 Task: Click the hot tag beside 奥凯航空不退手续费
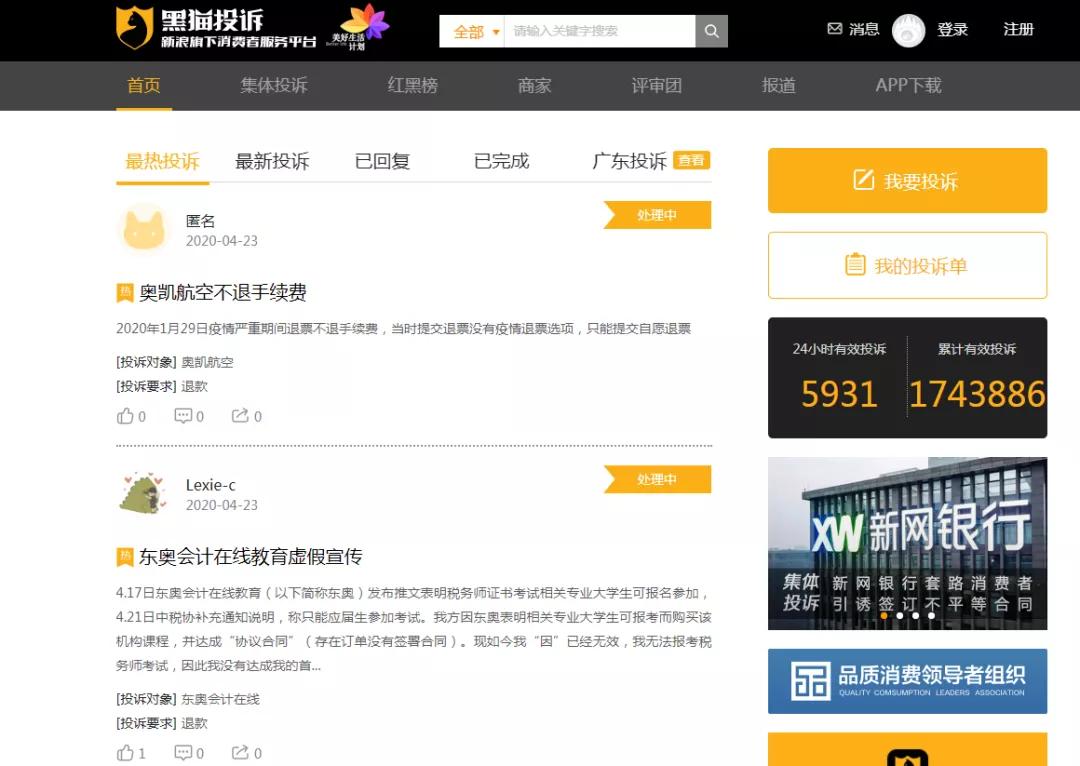[125, 292]
